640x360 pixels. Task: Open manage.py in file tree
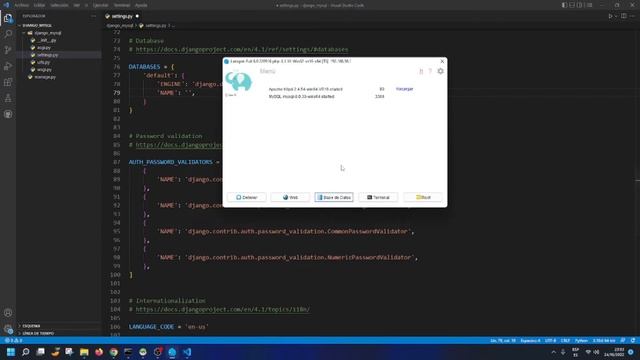45,77
